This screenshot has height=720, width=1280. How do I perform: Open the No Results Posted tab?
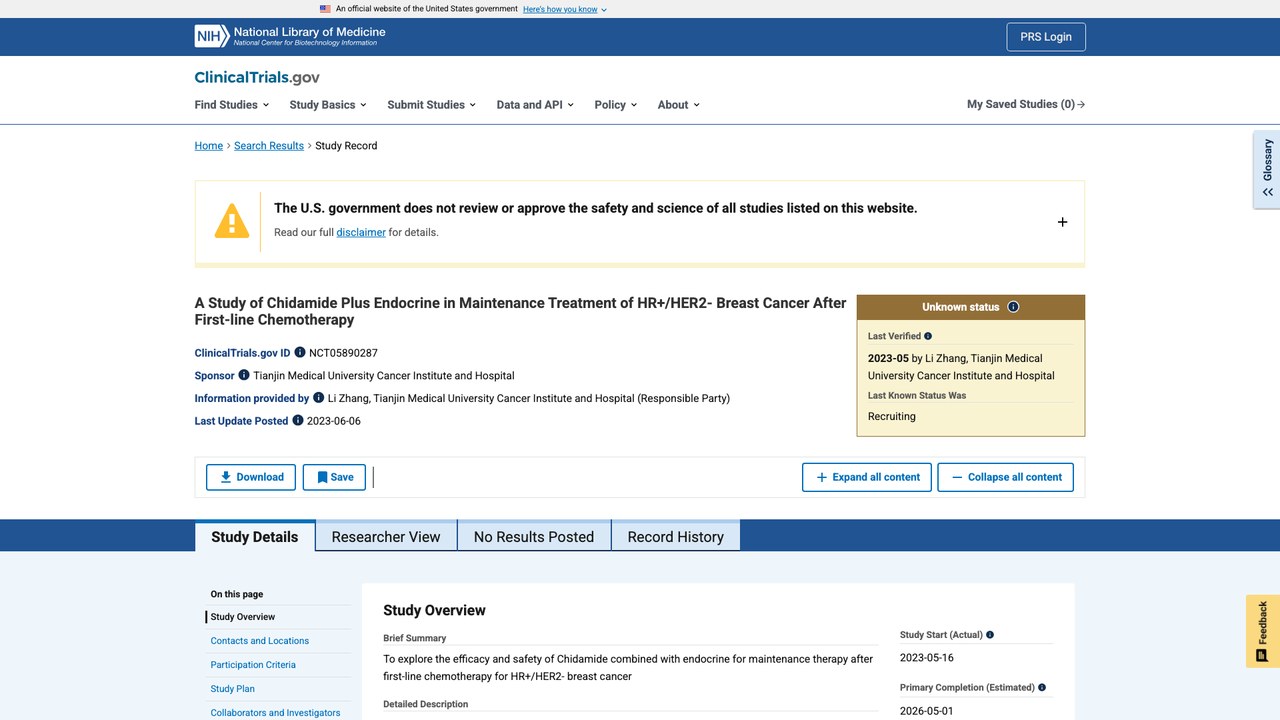[534, 536]
